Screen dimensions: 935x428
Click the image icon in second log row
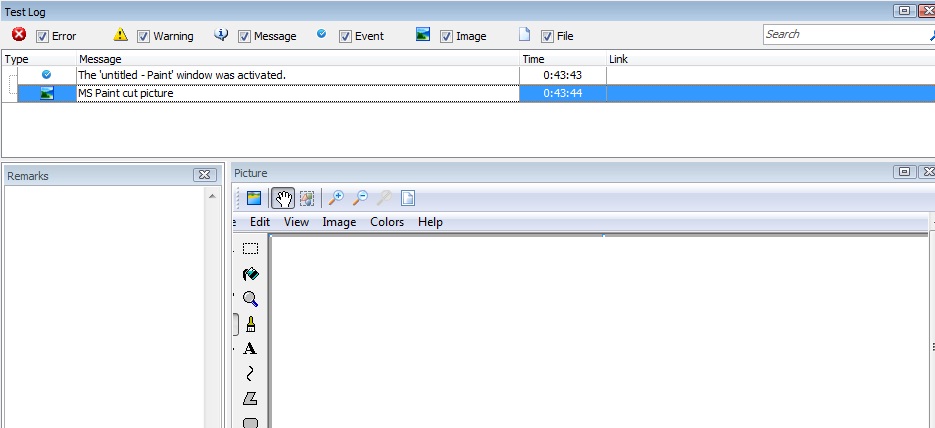46,93
